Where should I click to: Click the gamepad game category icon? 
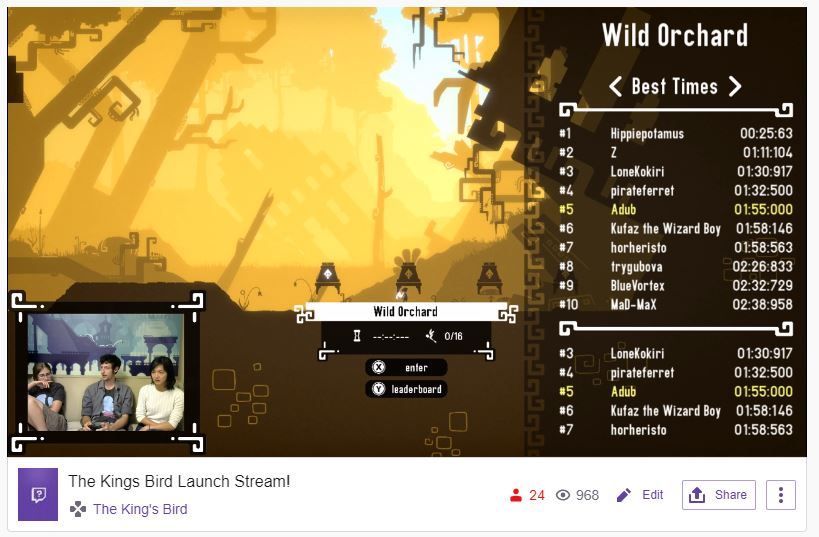78,509
